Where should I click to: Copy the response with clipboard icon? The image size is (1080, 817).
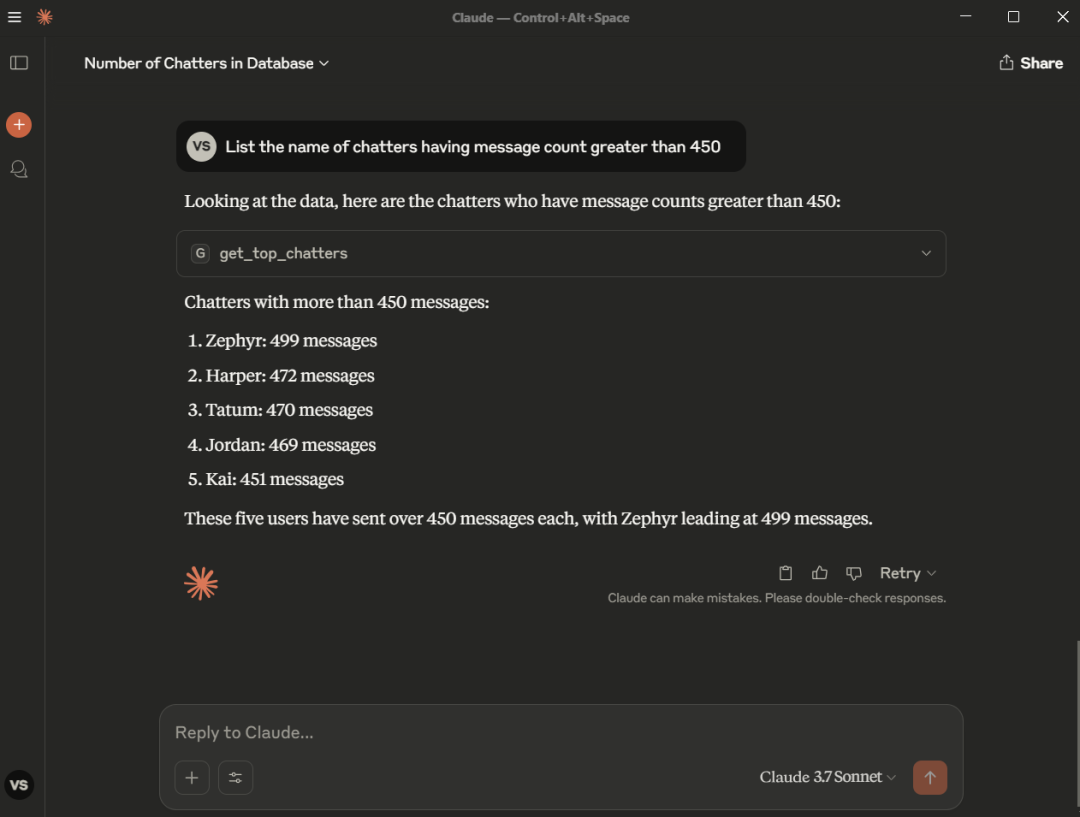[785, 573]
